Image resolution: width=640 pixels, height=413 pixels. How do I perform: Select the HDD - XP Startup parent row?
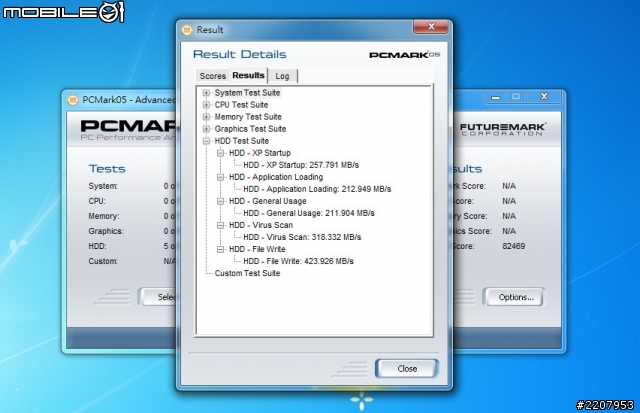(260, 153)
